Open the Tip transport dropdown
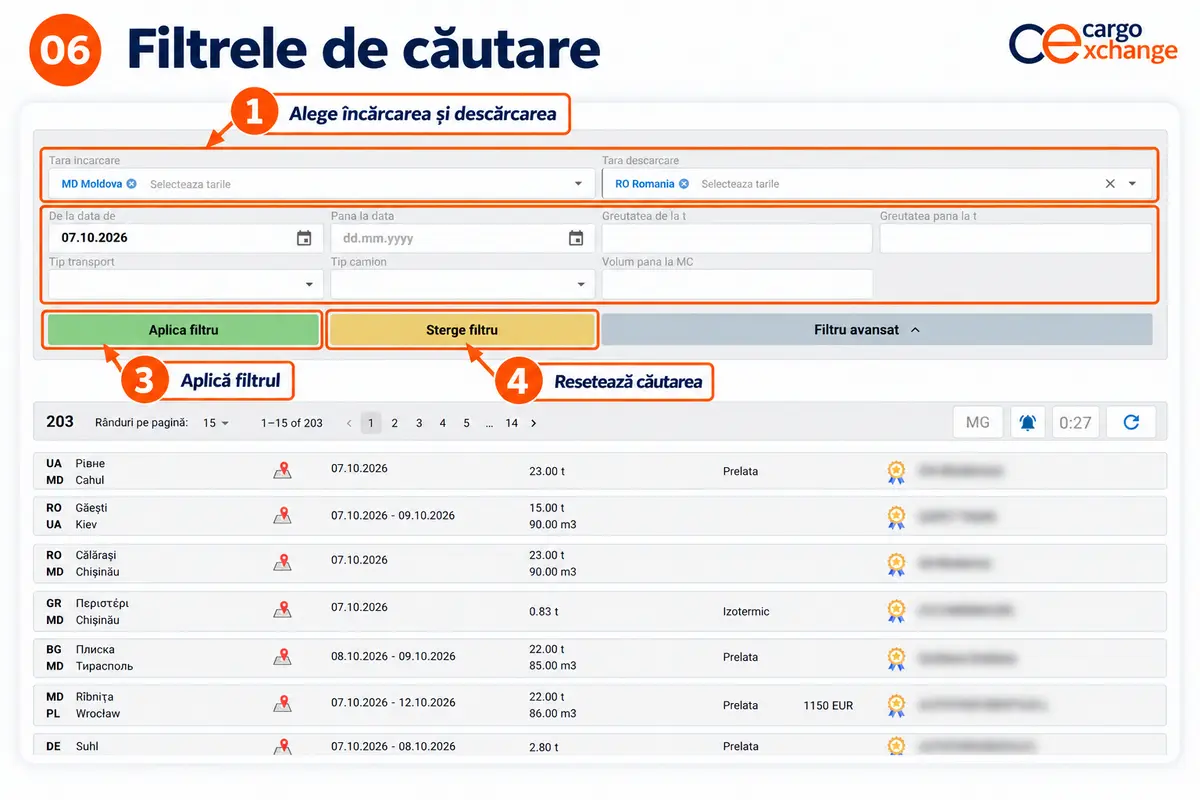Image resolution: width=1200 pixels, height=800 pixels. pos(185,284)
